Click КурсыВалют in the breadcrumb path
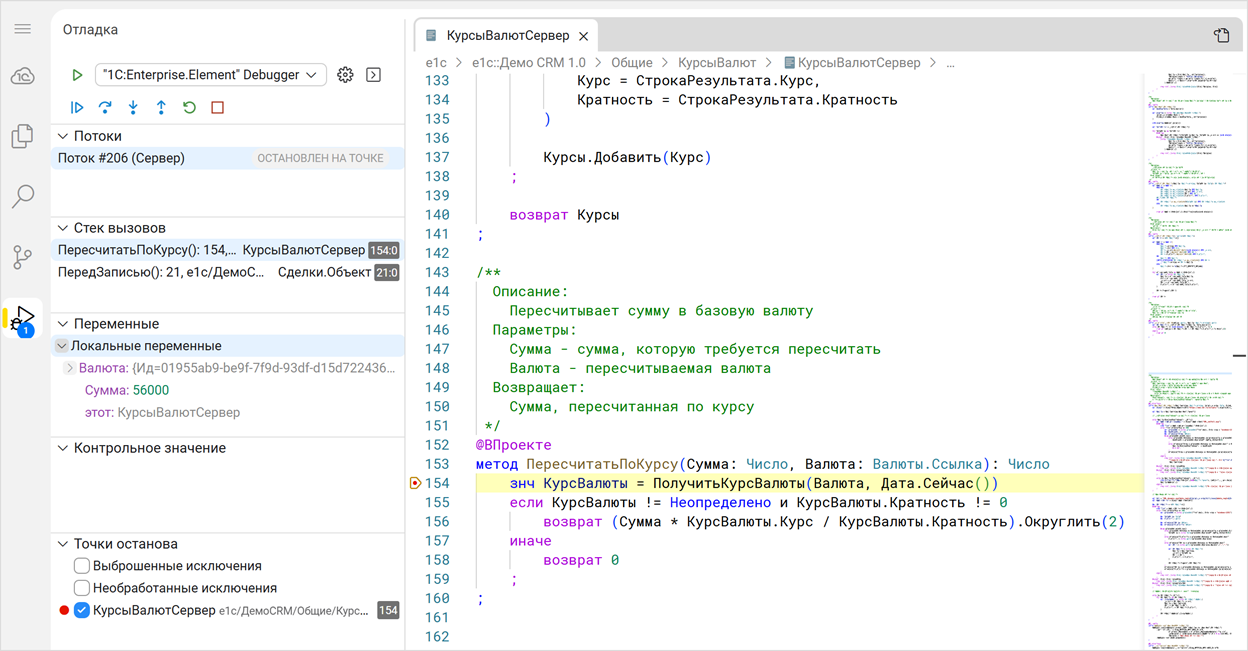Image resolution: width=1248 pixels, height=651 pixels. coord(717,62)
